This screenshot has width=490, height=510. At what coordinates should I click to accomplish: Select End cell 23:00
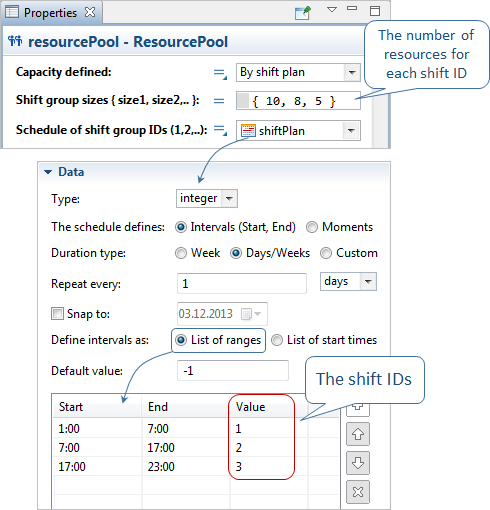186,466
